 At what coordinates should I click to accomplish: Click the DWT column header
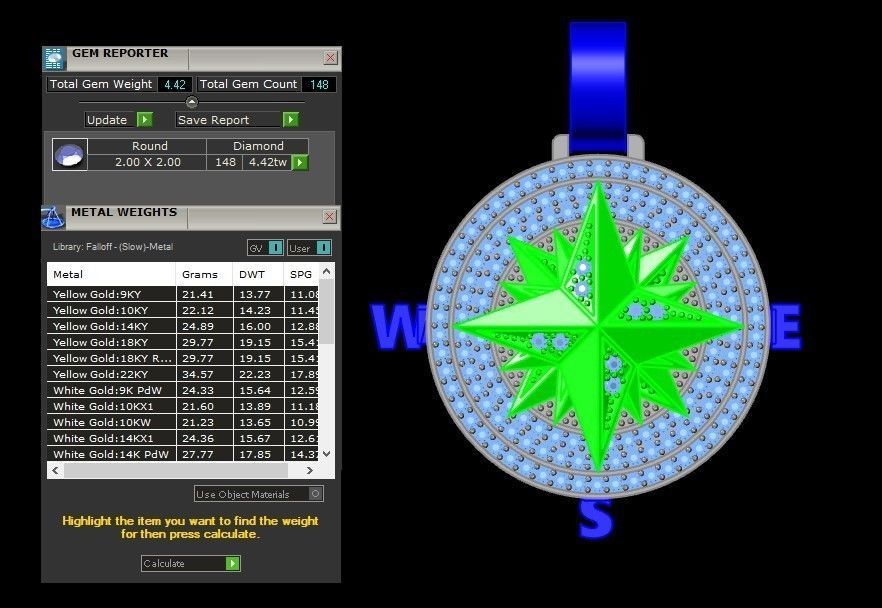[258, 274]
